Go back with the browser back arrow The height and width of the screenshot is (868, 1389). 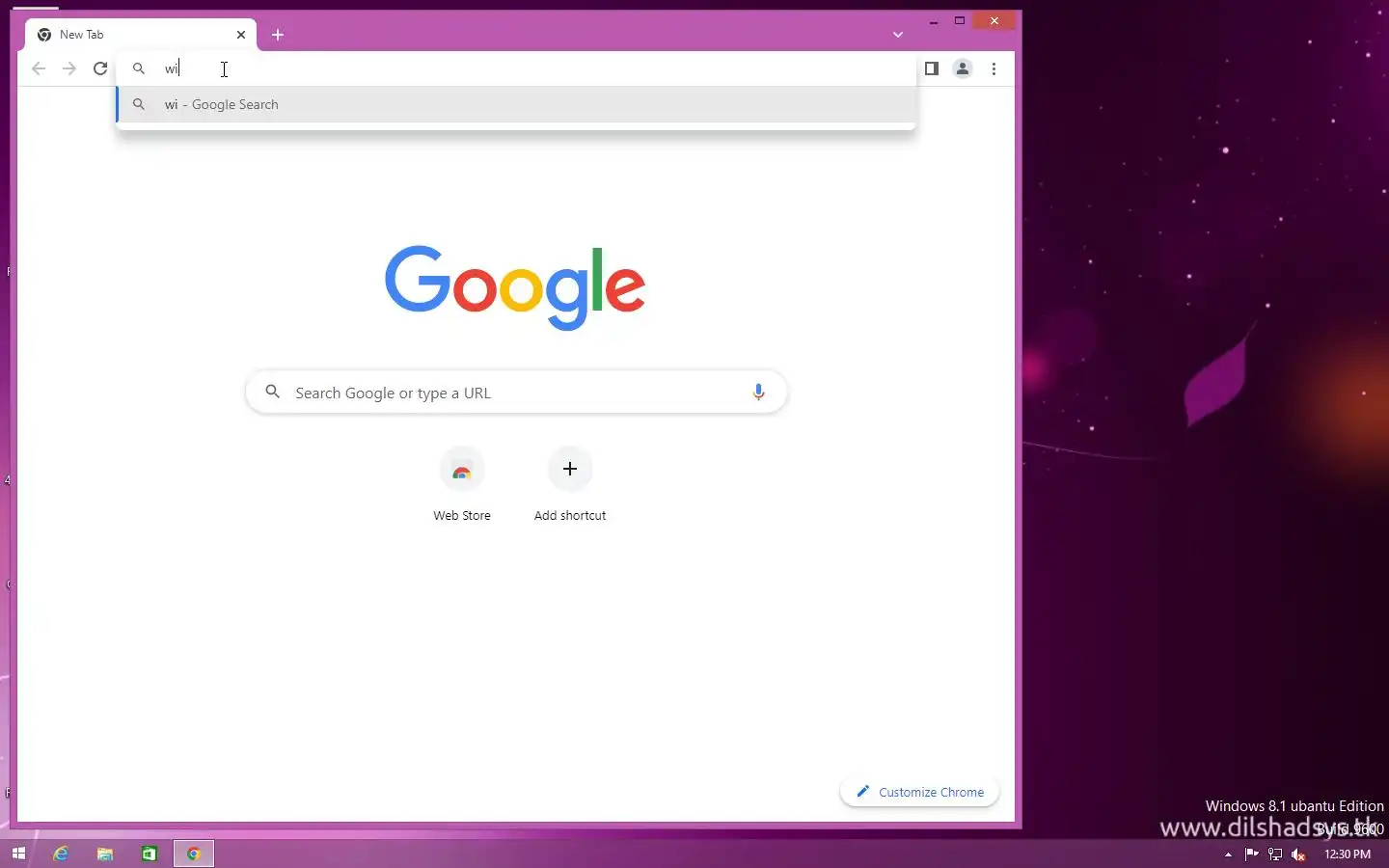[39, 68]
